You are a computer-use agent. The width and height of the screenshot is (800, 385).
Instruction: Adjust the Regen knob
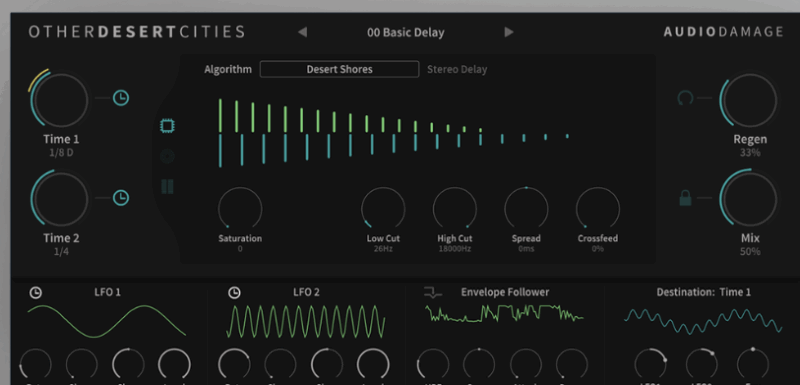[x=750, y=100]
